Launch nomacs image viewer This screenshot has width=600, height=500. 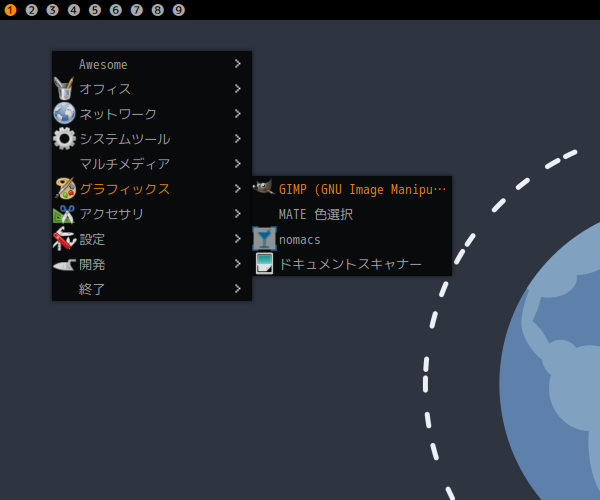click(x=352, y=239)
